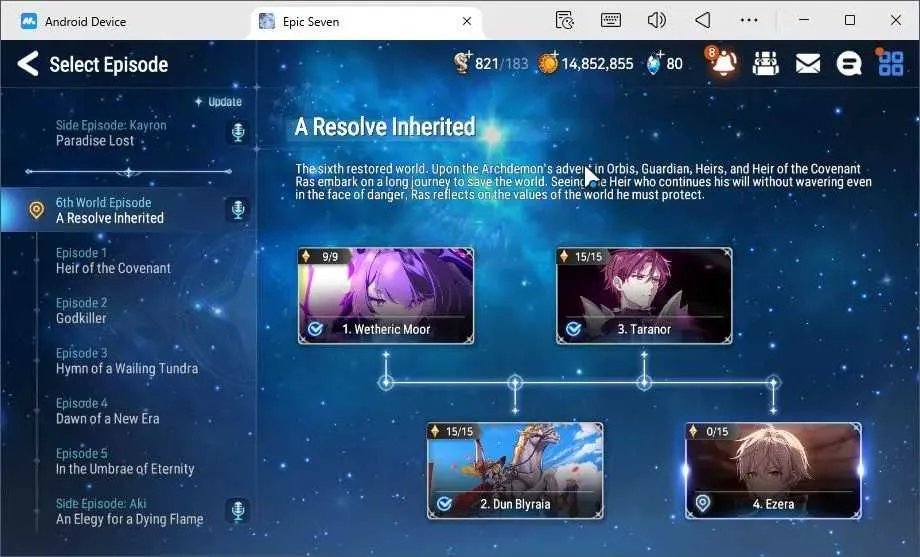Open the 4. Ezera chapter card

click(x=773, y=471)
